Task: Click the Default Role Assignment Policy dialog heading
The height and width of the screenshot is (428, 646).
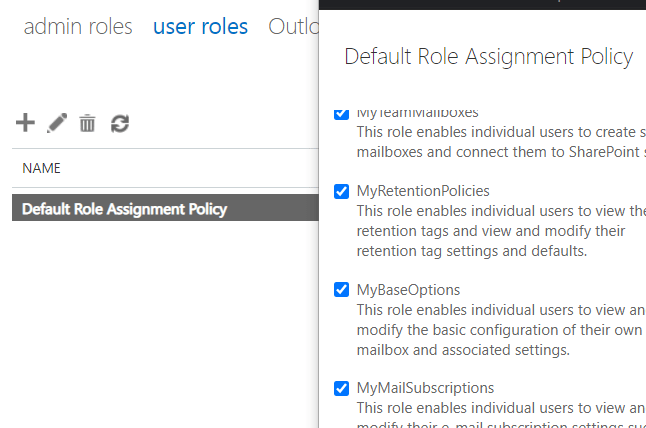Action: pyautogui.click(x=488, y=56)
